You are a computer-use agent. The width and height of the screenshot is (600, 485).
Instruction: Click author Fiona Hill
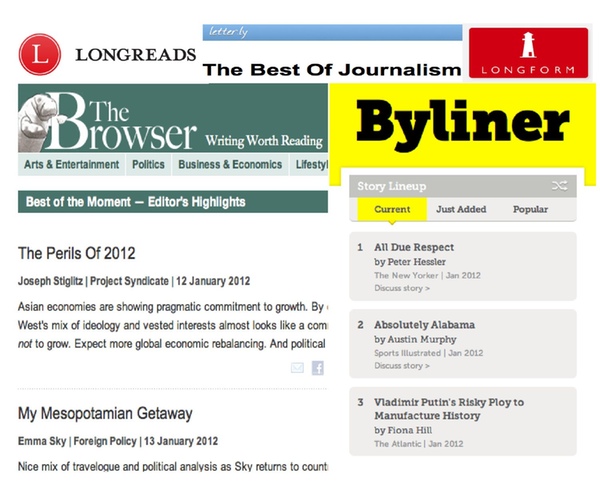[x=410, y=430]
